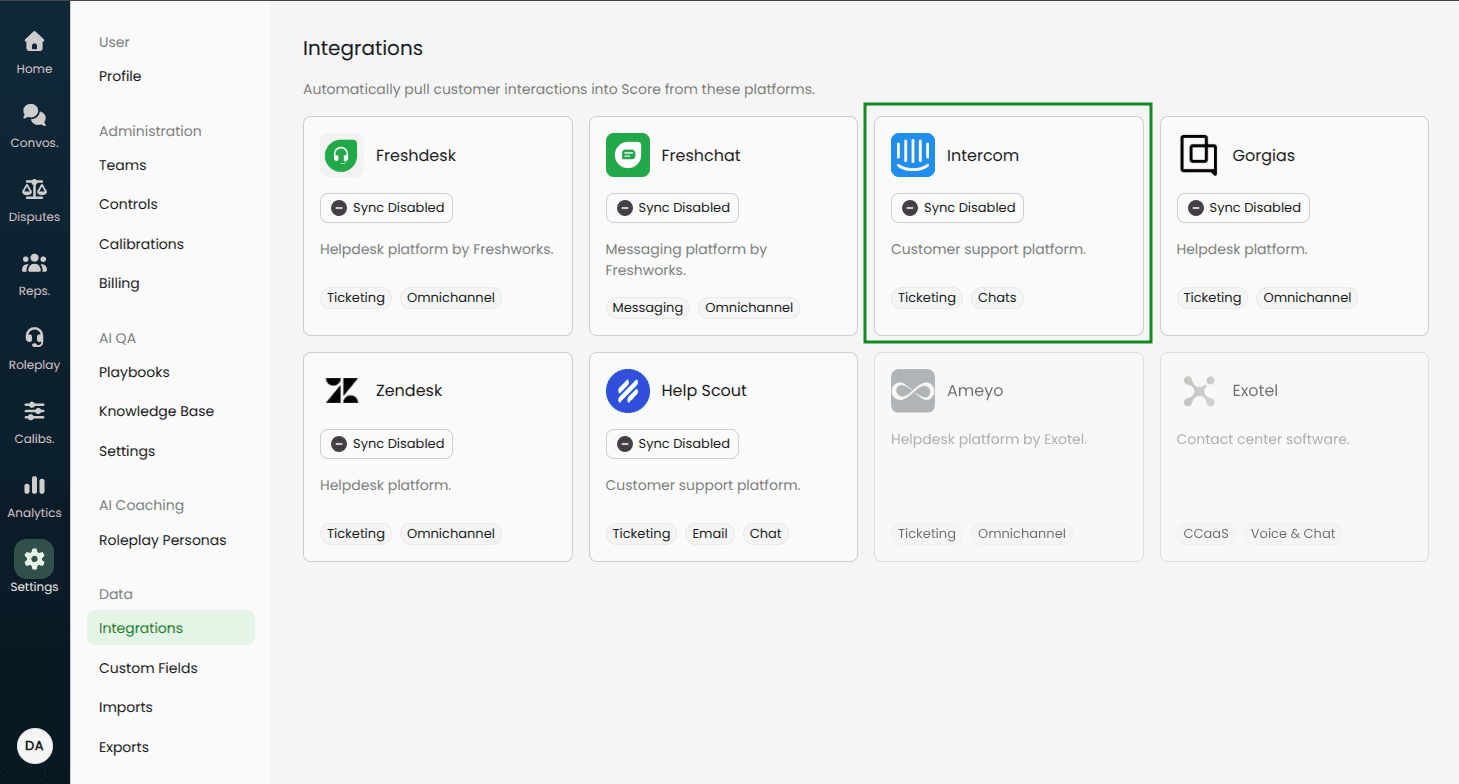The width and height of the screenshot is (1459, 784).
Task: Click the Gorgias logo icon
Action: coord(1198,155)
